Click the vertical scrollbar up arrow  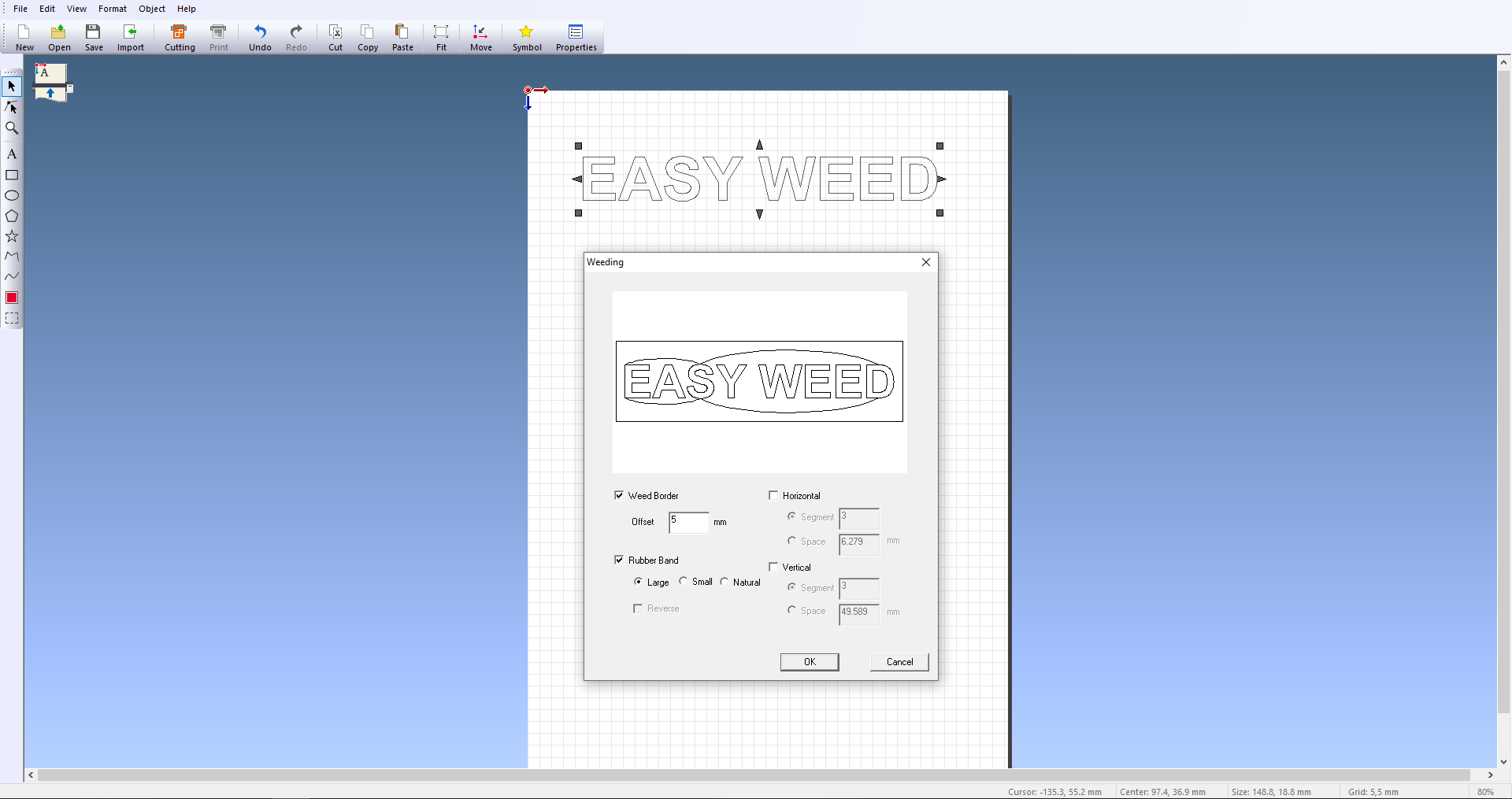click(1504, 61)
